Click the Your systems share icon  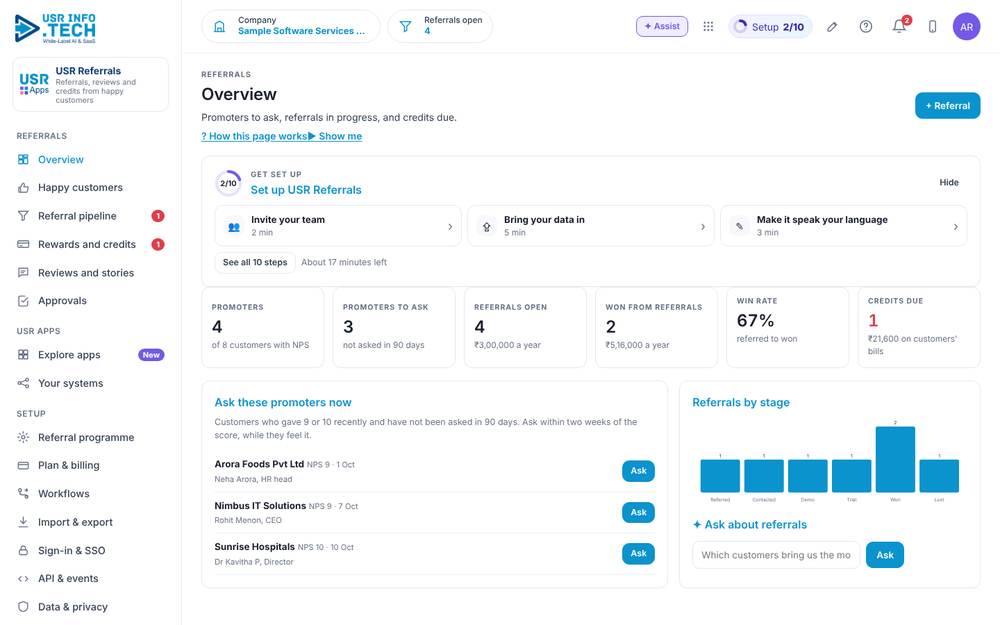[x=23, y=383]
